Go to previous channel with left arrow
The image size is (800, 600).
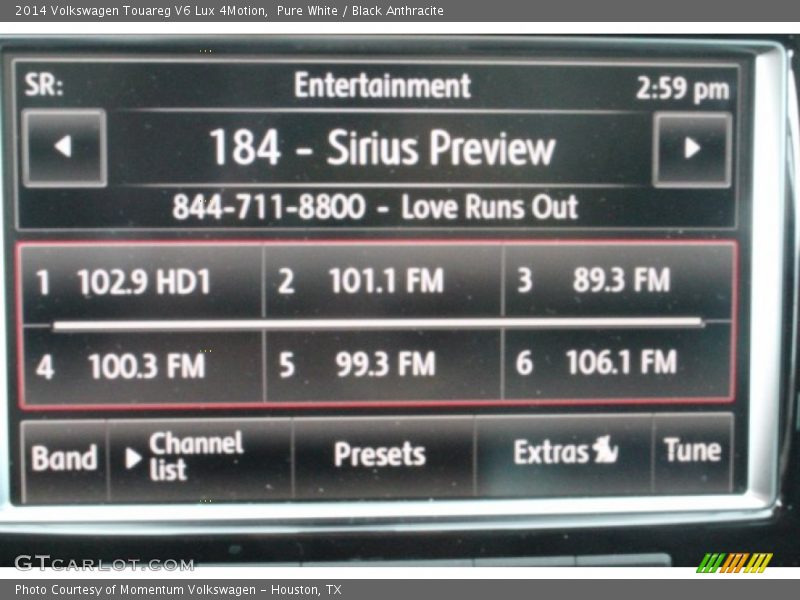[65, 148]
